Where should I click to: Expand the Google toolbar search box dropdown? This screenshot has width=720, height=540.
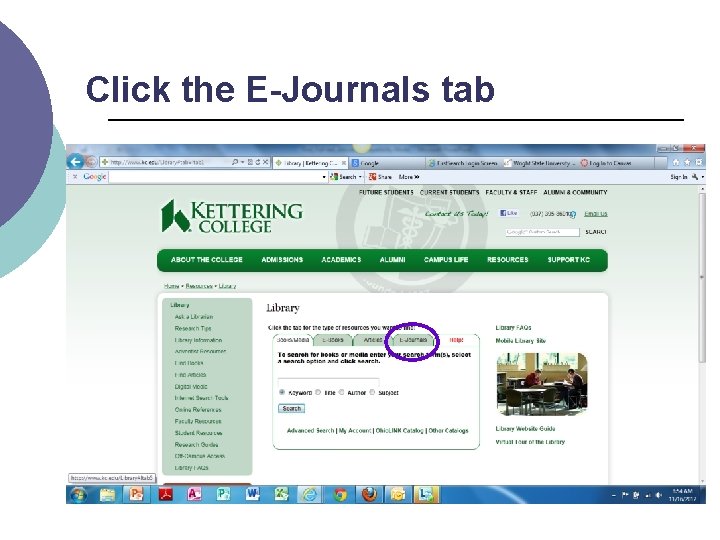[x=324, y=177]
